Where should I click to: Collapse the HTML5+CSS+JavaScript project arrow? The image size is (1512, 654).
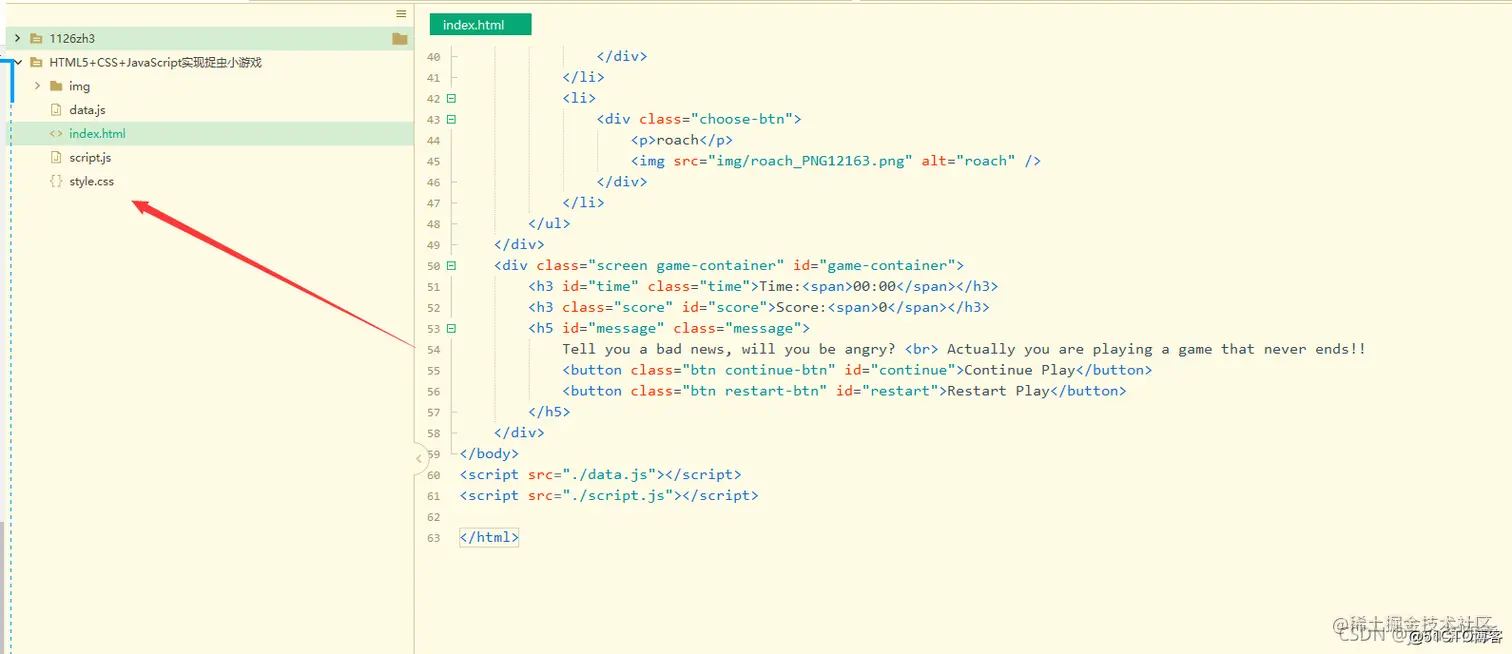point(17,62)
